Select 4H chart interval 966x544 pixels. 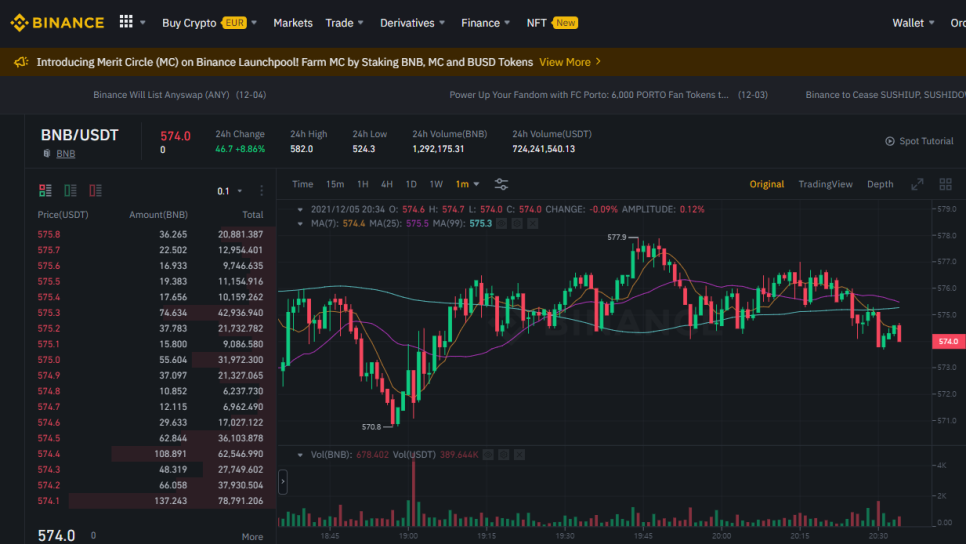[386, 184]
